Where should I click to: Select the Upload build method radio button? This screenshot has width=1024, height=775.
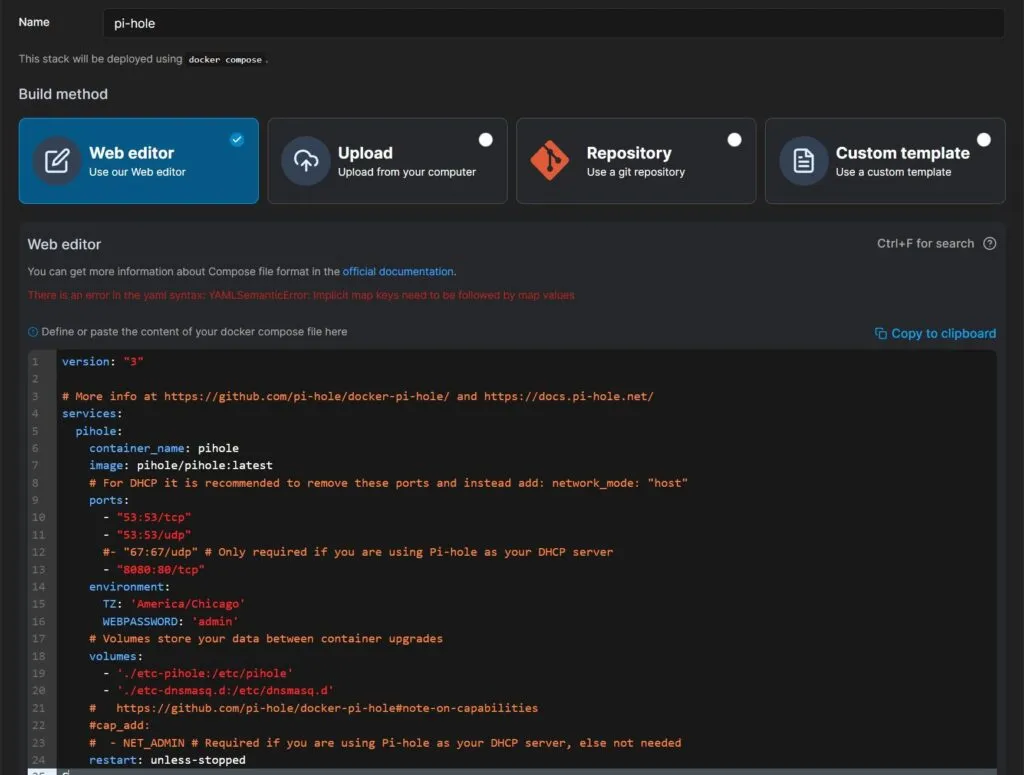click(486, 140)
